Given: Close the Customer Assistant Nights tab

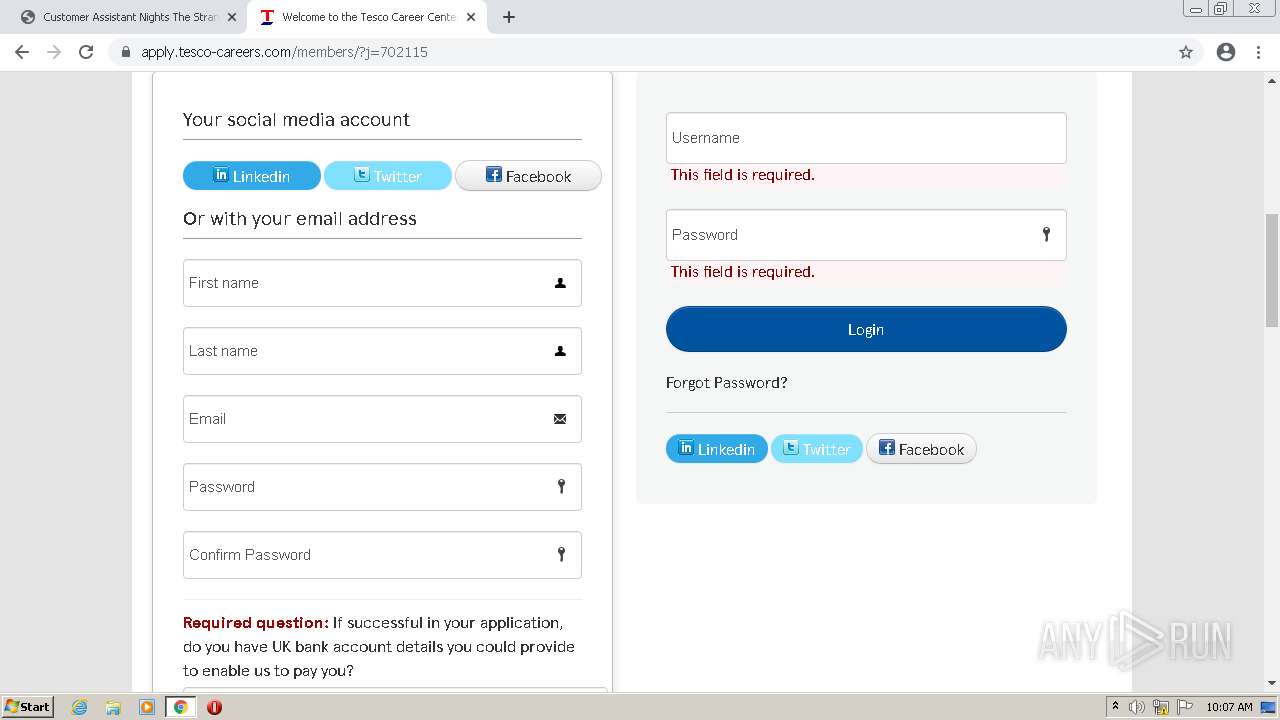Looking at the screenshot, I should pos(232,17).
